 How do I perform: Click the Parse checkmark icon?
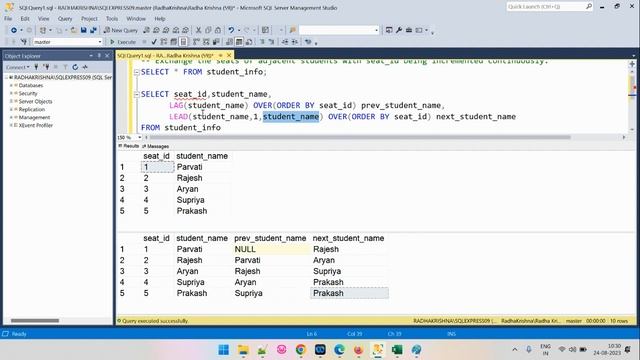point(154,42)
